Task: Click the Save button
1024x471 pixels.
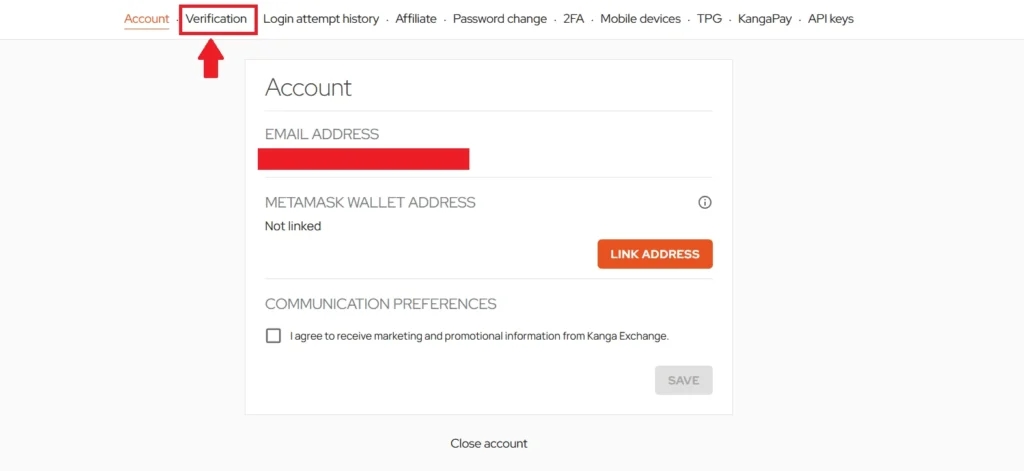Action: click(683, 380)
